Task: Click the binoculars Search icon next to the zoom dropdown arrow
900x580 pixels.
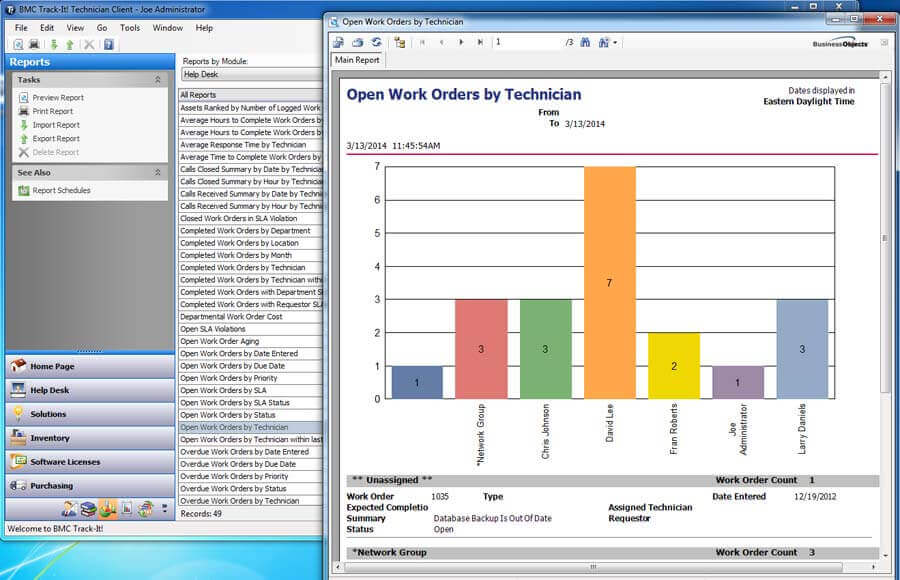Action: click(x=604, y=42)
